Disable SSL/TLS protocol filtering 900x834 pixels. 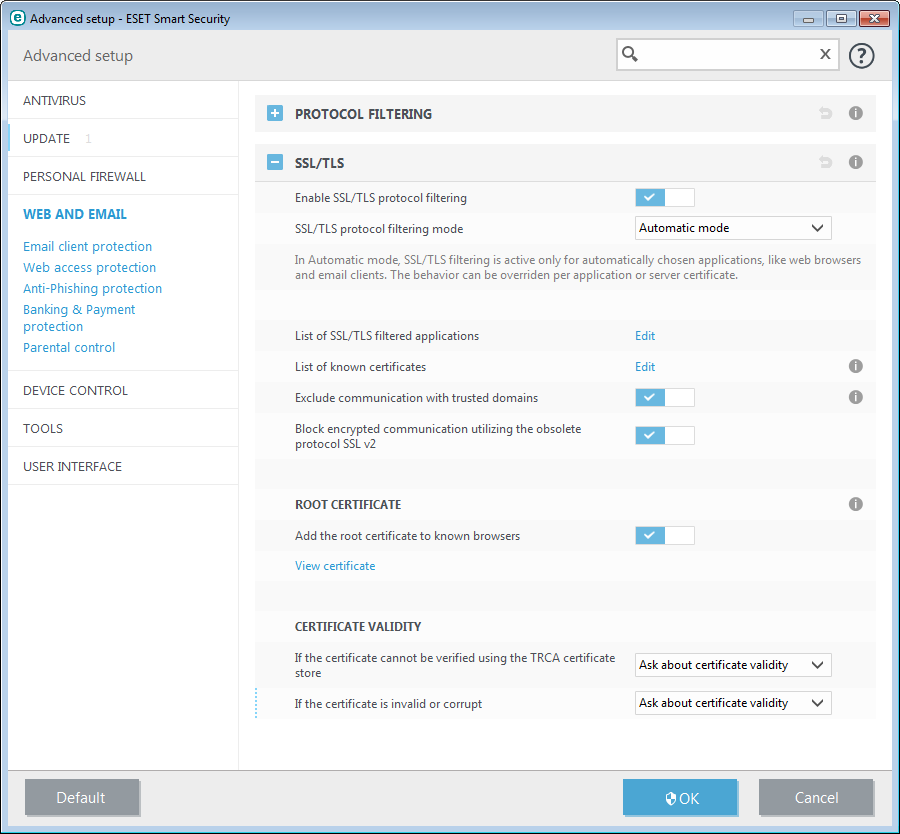pos(664,197)
